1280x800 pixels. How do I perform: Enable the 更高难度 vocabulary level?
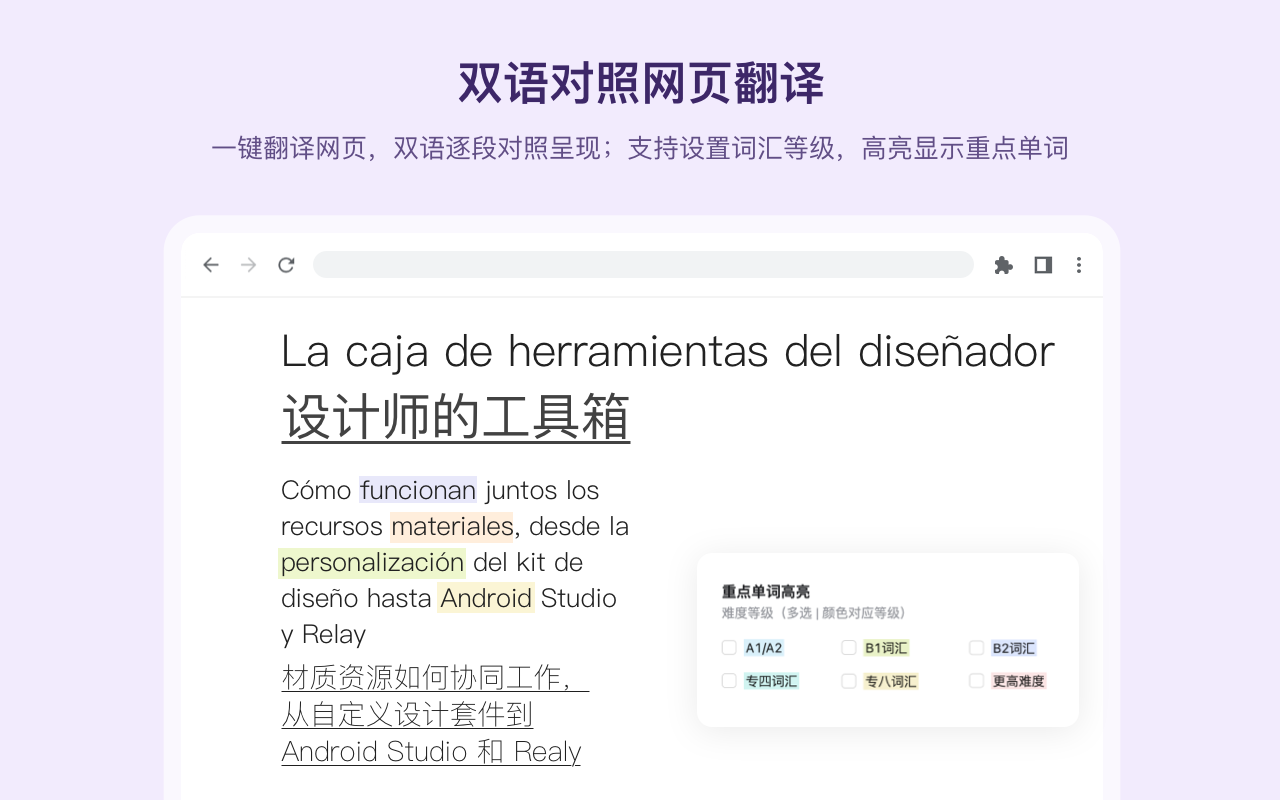[x=976, y=681]
